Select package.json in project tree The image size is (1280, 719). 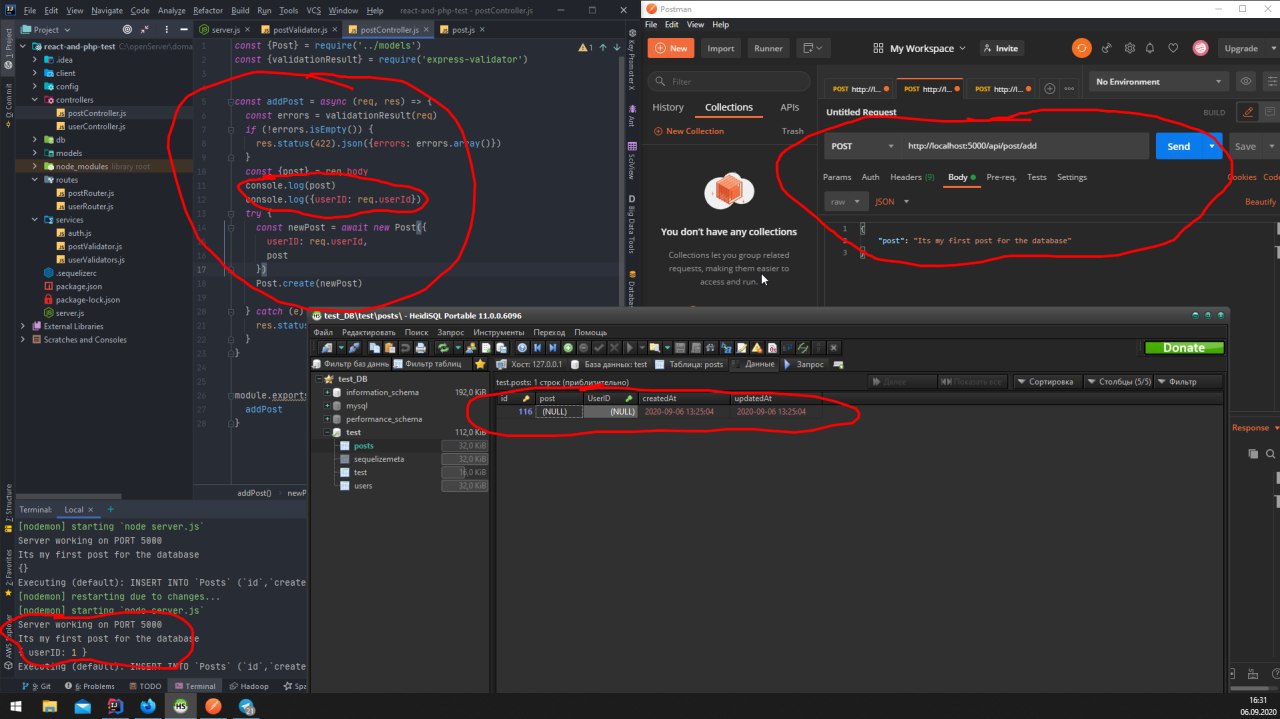tap(77, 285)
